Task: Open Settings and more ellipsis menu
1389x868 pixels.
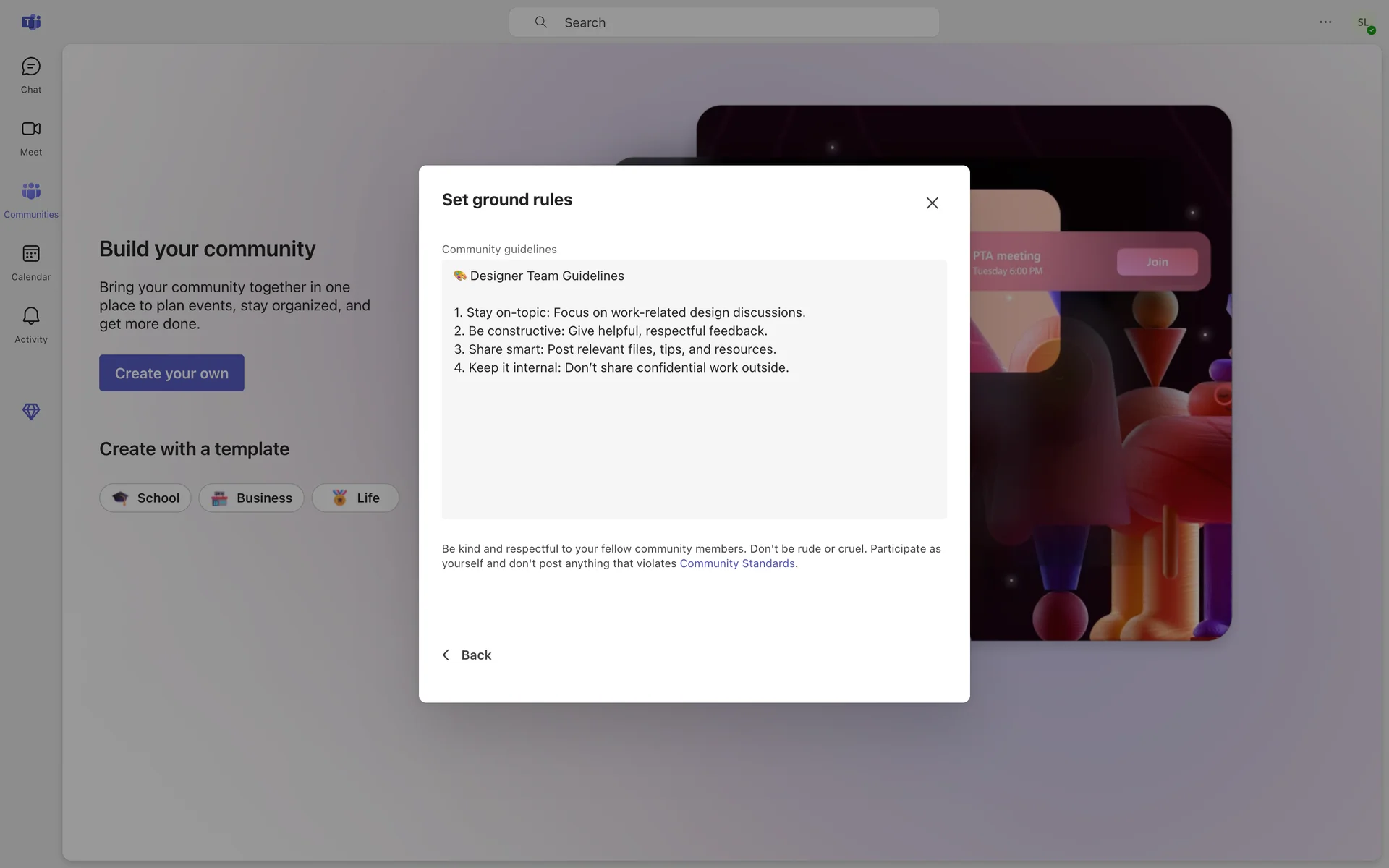Action: point(1325,22)
